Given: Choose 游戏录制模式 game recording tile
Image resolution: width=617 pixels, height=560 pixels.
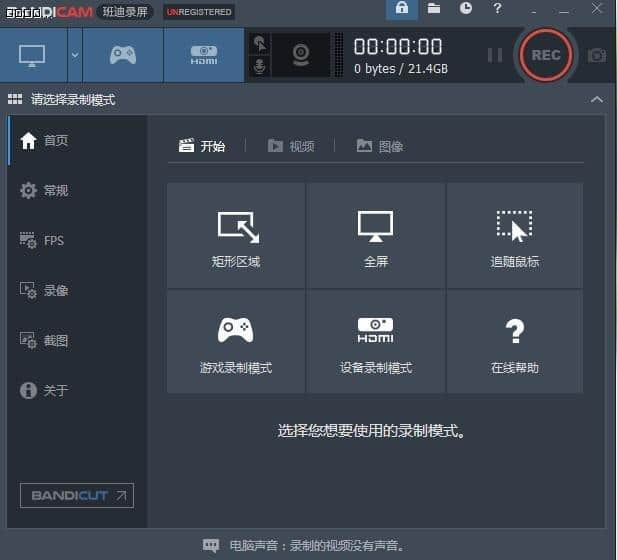Looking at the screenshot, I should point(236,342).
